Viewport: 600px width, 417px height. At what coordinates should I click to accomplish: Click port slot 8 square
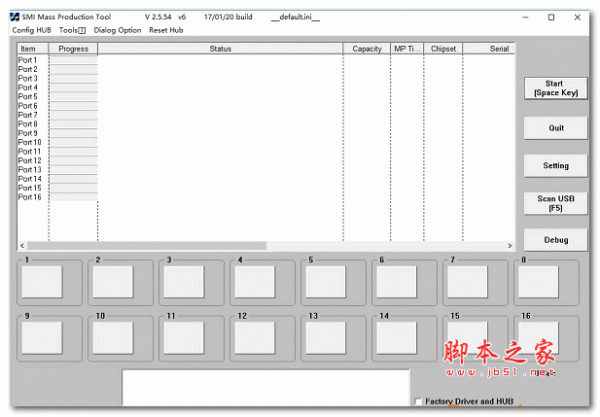click(538, 282)
